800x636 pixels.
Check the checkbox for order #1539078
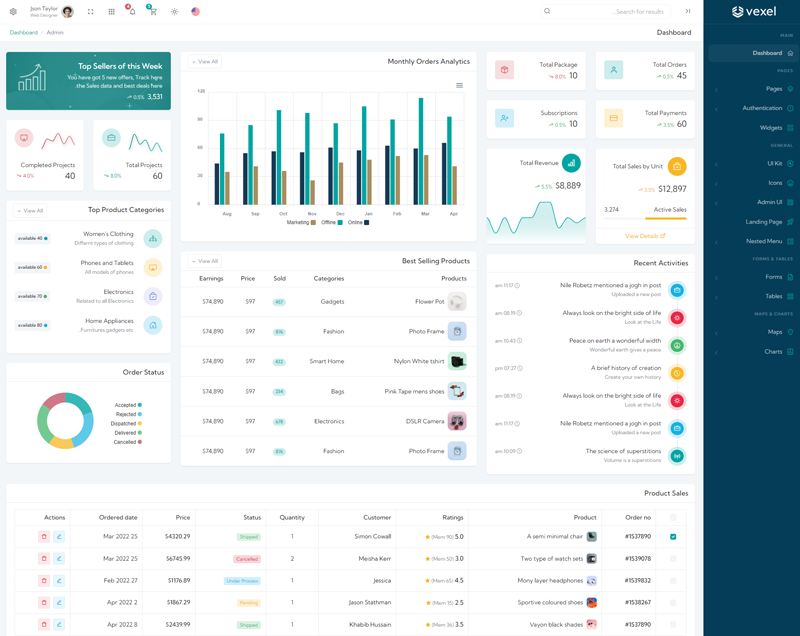click(x=673, y=559)
